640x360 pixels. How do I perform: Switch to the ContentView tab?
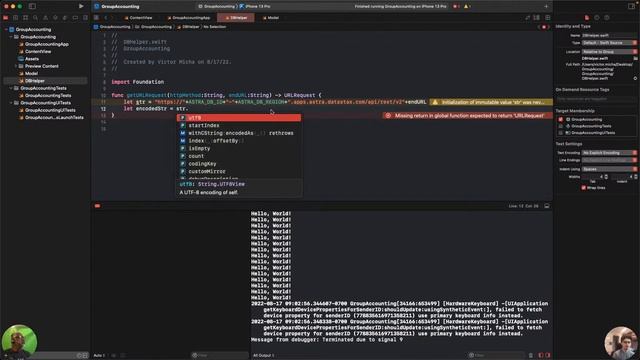139,18
